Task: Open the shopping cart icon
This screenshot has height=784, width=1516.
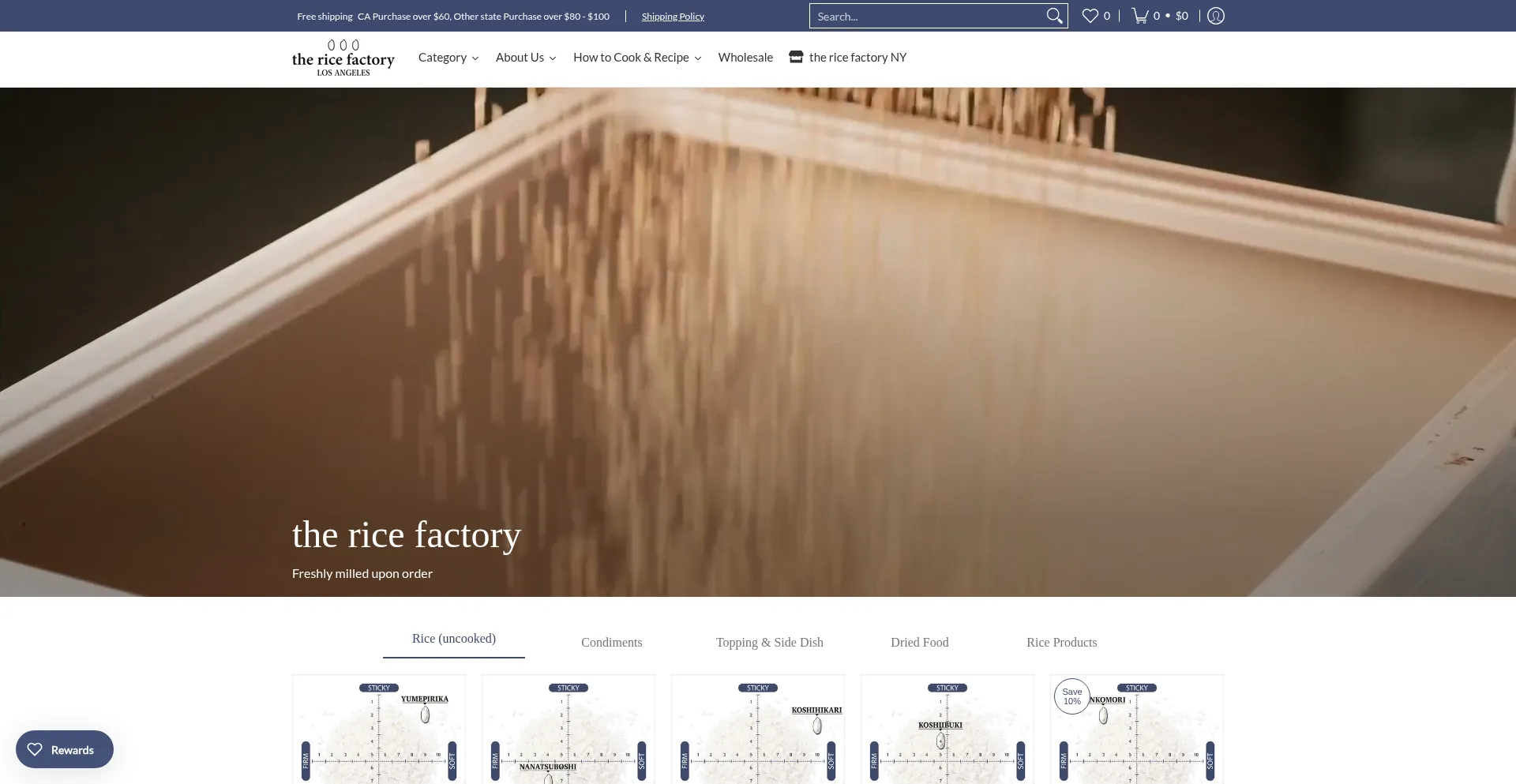Action: [x=1140, y=16]
